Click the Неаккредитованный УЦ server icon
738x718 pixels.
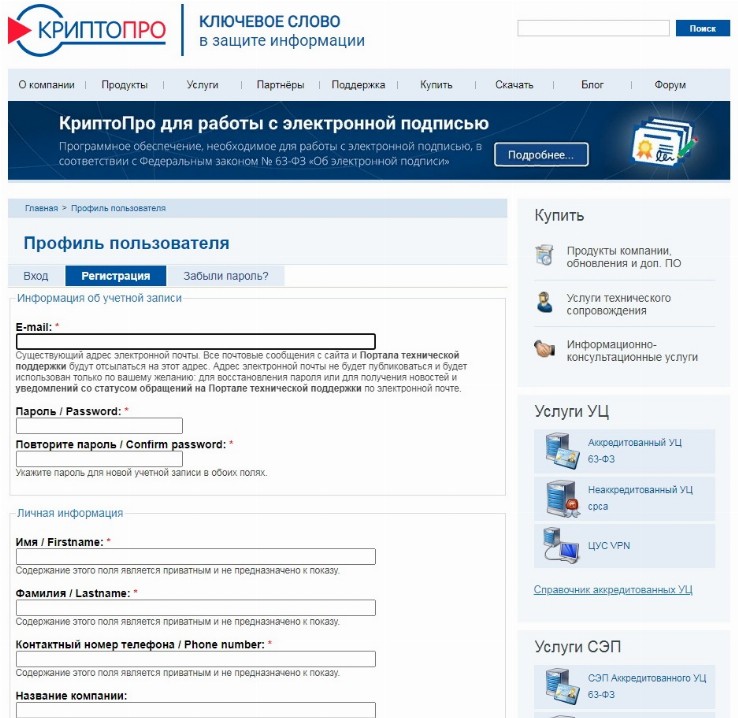pyautogui.click(x=562, y=498)
